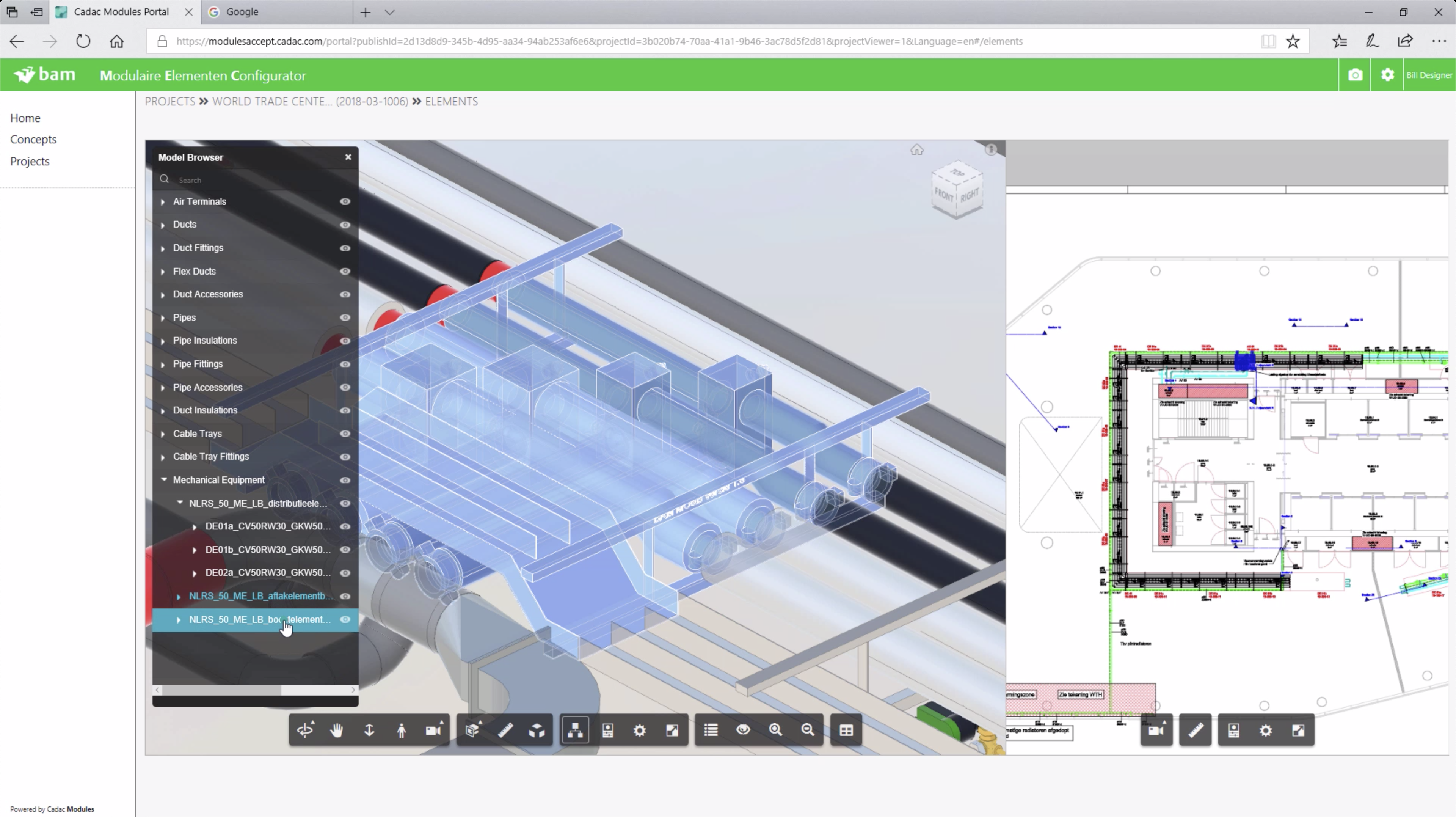Toggle full screen in 2D viewer
1456x817 pixels.
[x=1298, y=730]
